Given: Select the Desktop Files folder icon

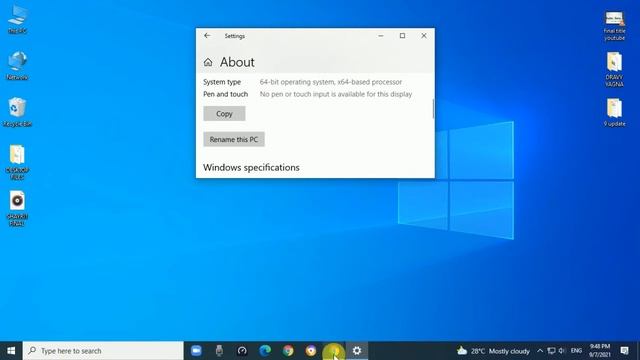Looking at the screenshot, I should pyautogui.click(x=17, y=162).
